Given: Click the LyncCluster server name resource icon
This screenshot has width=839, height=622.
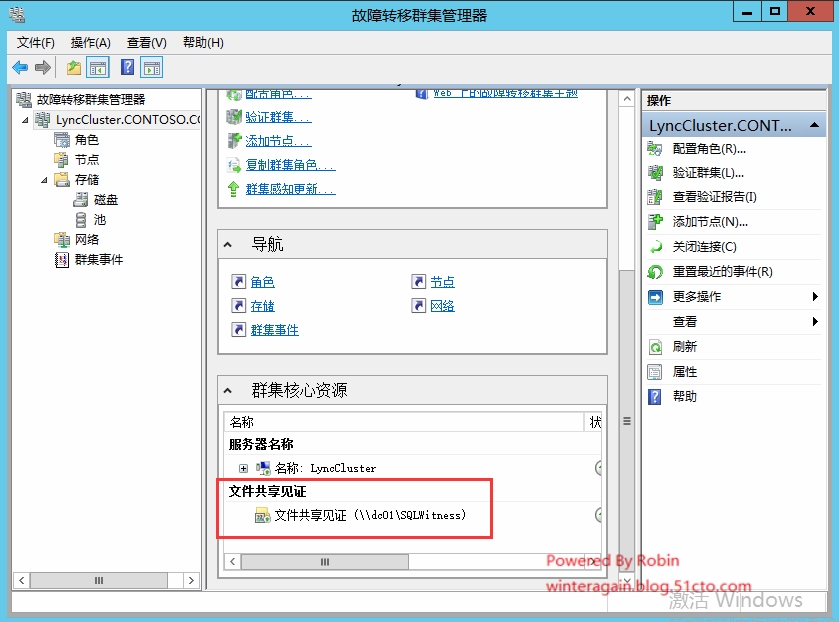Looking at the screenshot, I should click(263, 468).
